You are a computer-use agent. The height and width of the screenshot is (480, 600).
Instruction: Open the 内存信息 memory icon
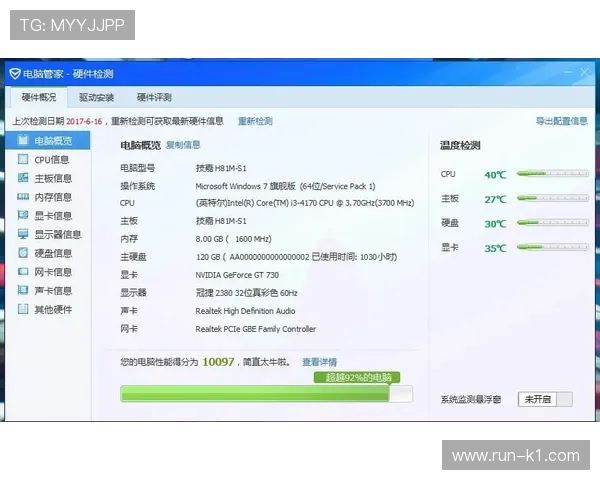(23, 196)
